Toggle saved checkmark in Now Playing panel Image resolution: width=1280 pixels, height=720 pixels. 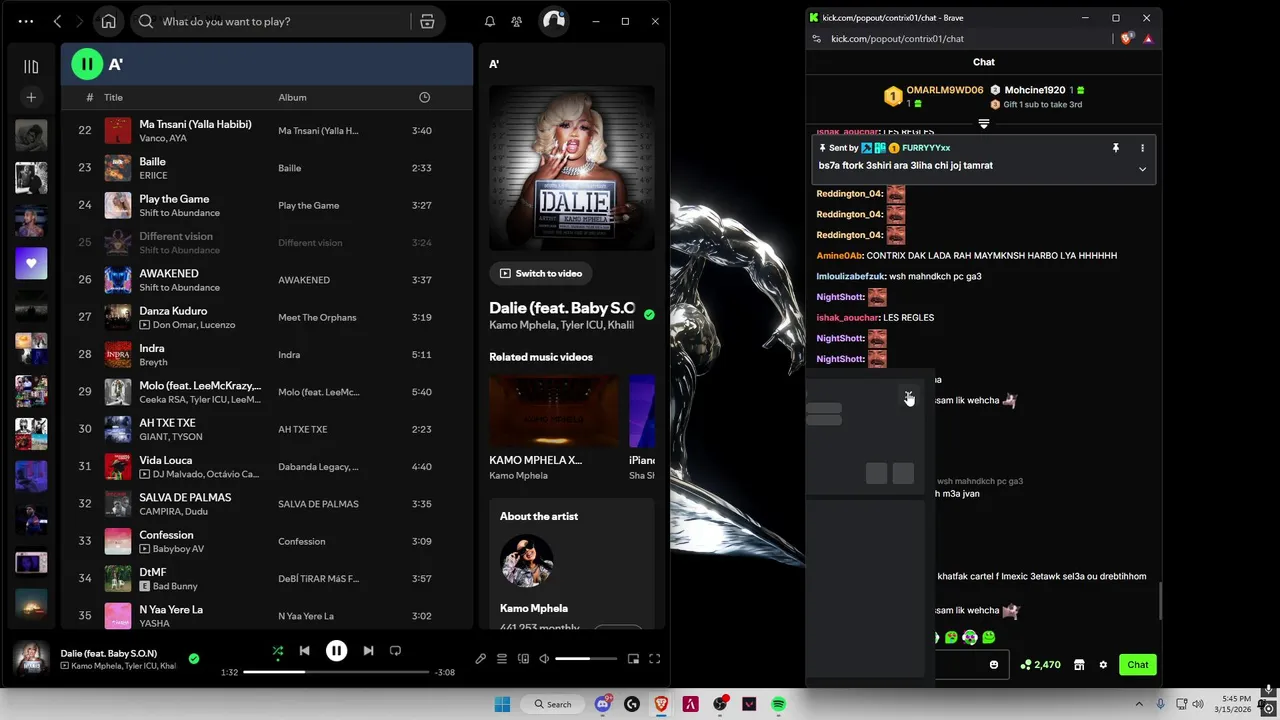point(649,315)
